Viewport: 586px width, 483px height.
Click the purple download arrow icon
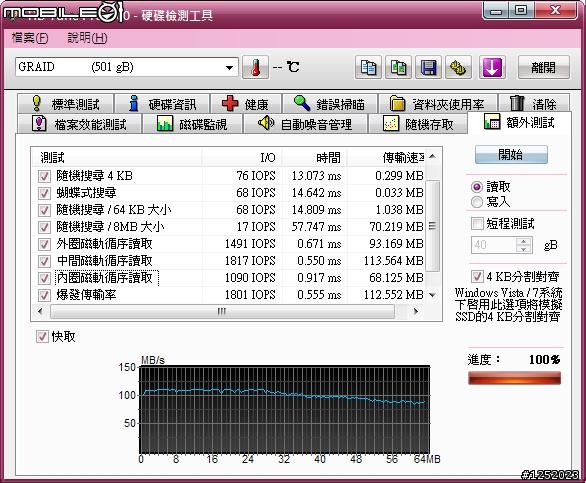[492, 68]
